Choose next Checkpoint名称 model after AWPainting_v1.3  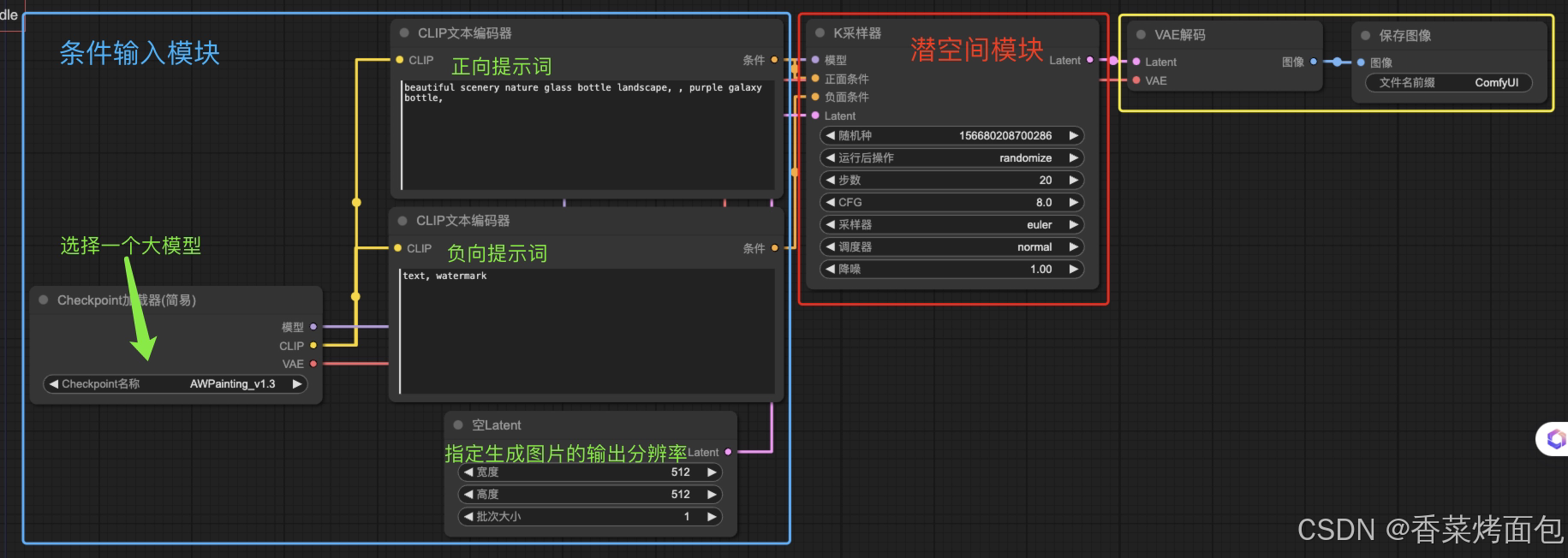pos(297,383)
